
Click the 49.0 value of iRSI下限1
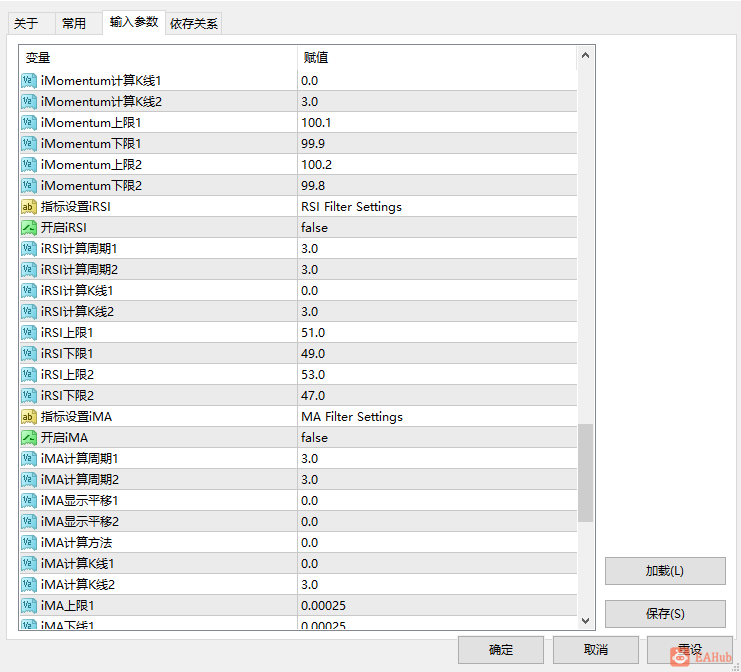point(313,353)
